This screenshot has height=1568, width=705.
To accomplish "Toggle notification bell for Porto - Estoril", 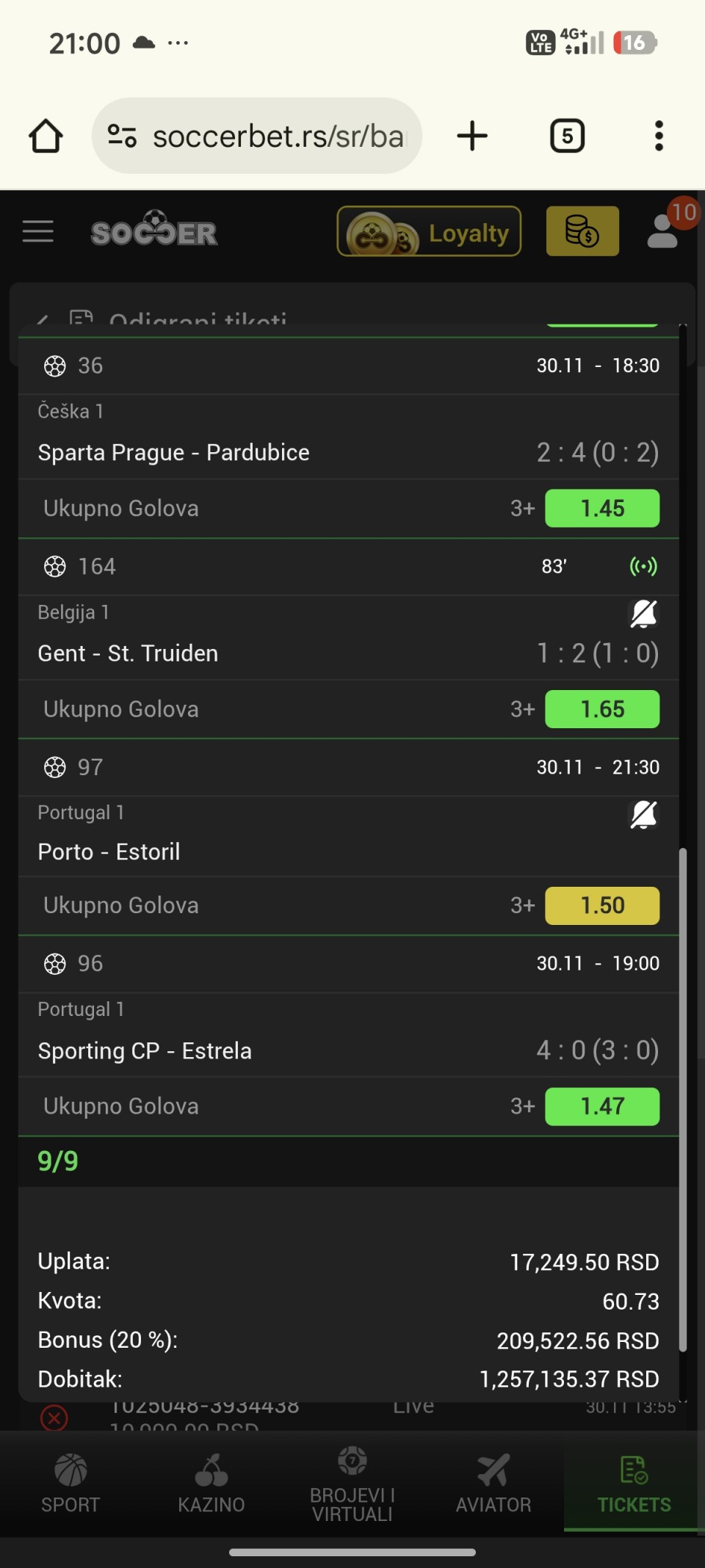I will [644, 815].
